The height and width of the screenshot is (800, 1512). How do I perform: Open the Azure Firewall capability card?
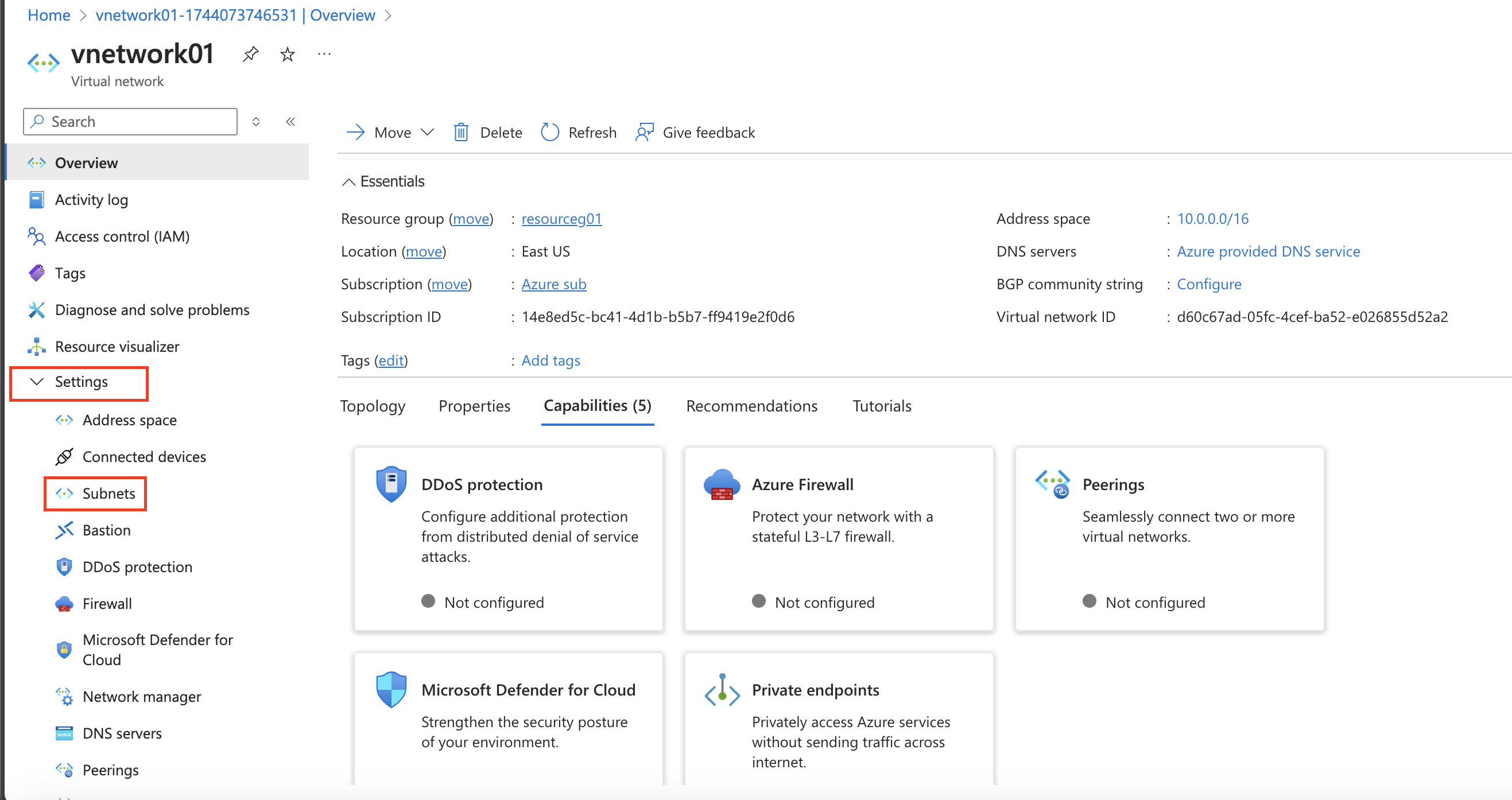tap(839, 539)
